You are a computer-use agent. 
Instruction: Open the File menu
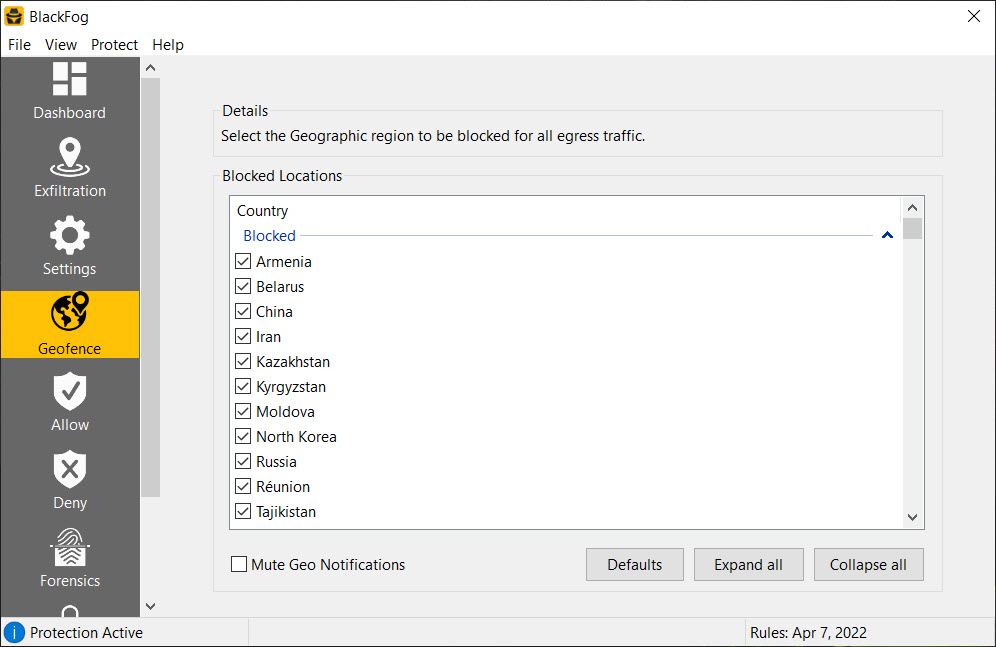click(19, 44)
